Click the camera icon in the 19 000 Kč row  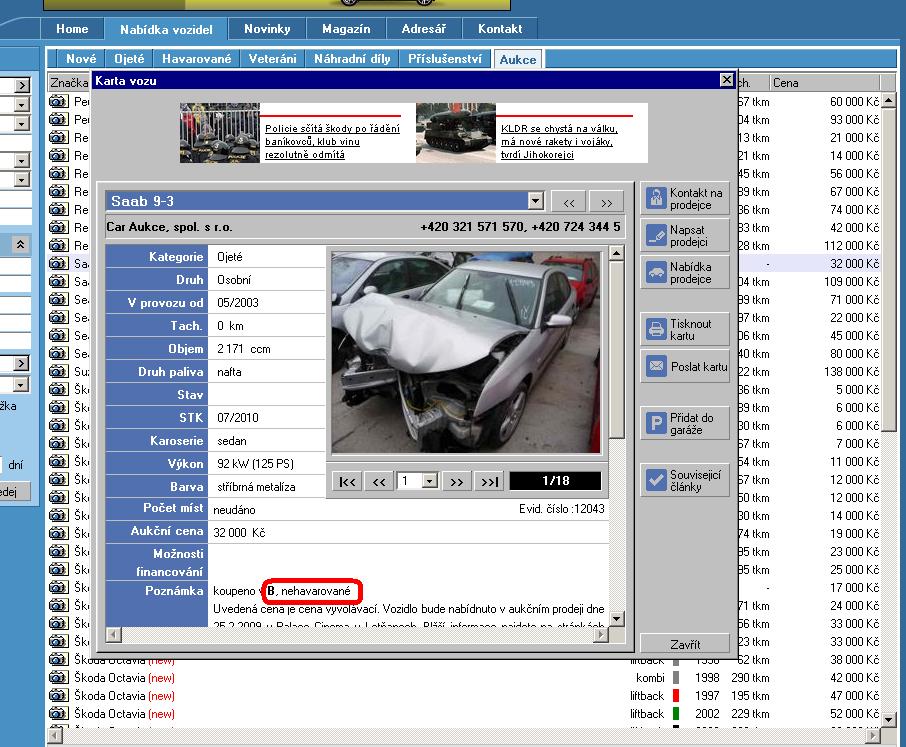tap(58, 533)
